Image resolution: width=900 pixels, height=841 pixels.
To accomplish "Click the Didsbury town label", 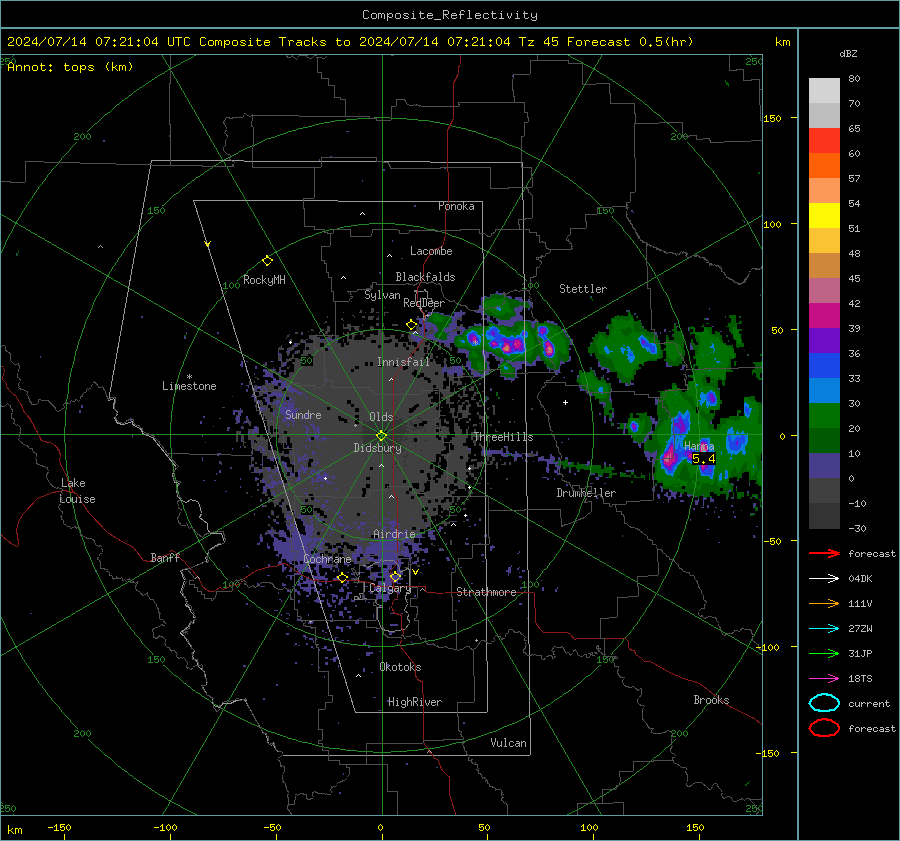I will coord(377,448).
